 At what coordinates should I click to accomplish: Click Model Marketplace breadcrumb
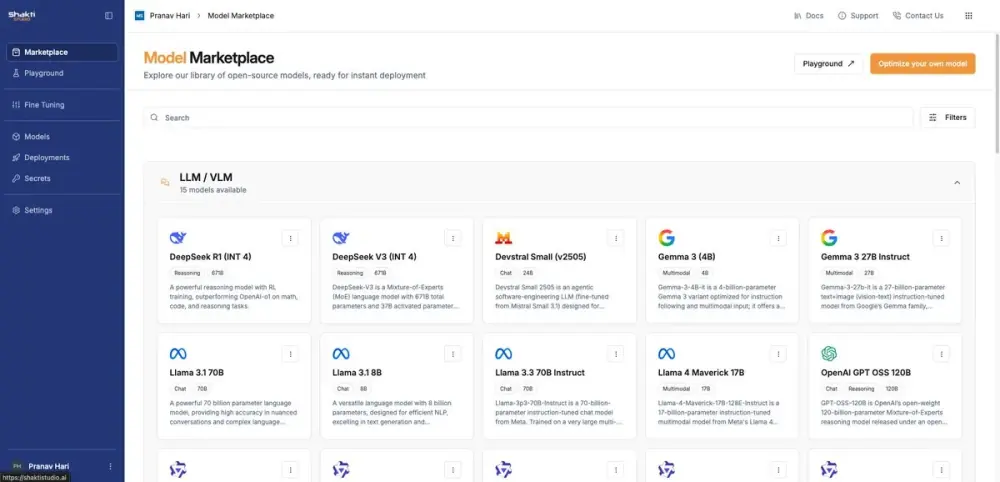coord(240,16)
